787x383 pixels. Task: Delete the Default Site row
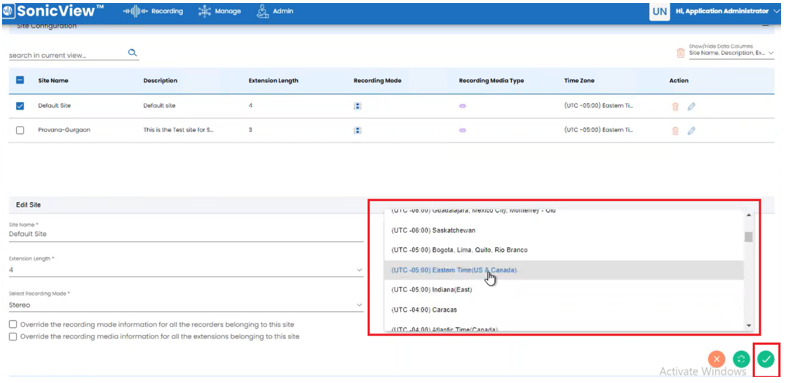[x=676, y=106]
